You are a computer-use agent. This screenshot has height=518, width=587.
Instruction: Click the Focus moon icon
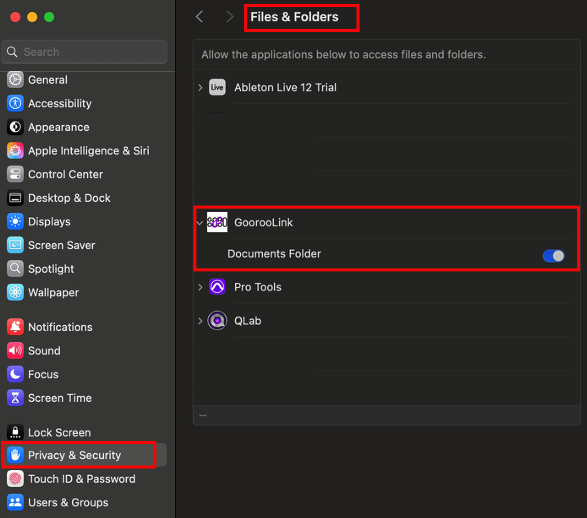[x=15, y=374]
